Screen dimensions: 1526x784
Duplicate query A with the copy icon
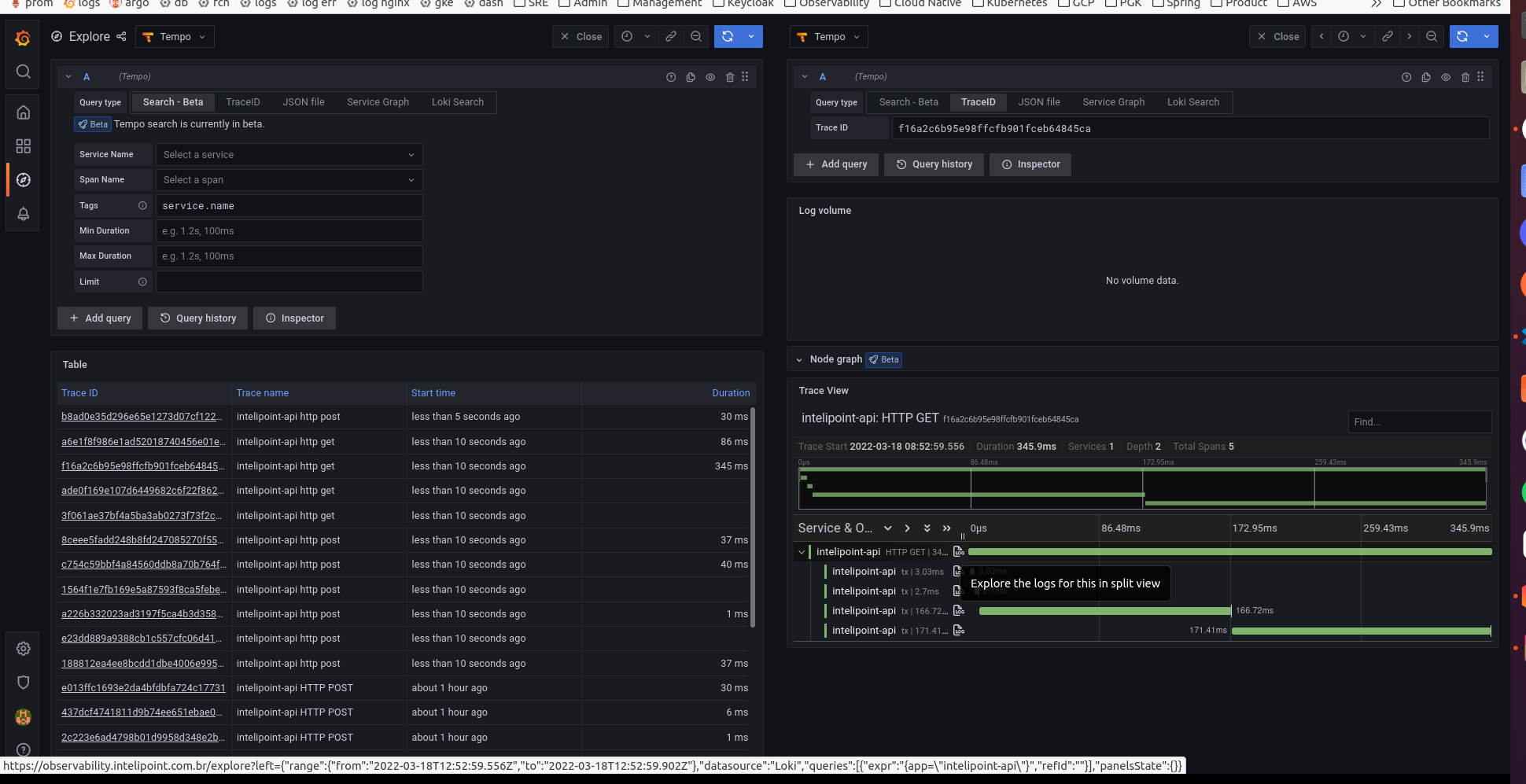coord(690,76)
